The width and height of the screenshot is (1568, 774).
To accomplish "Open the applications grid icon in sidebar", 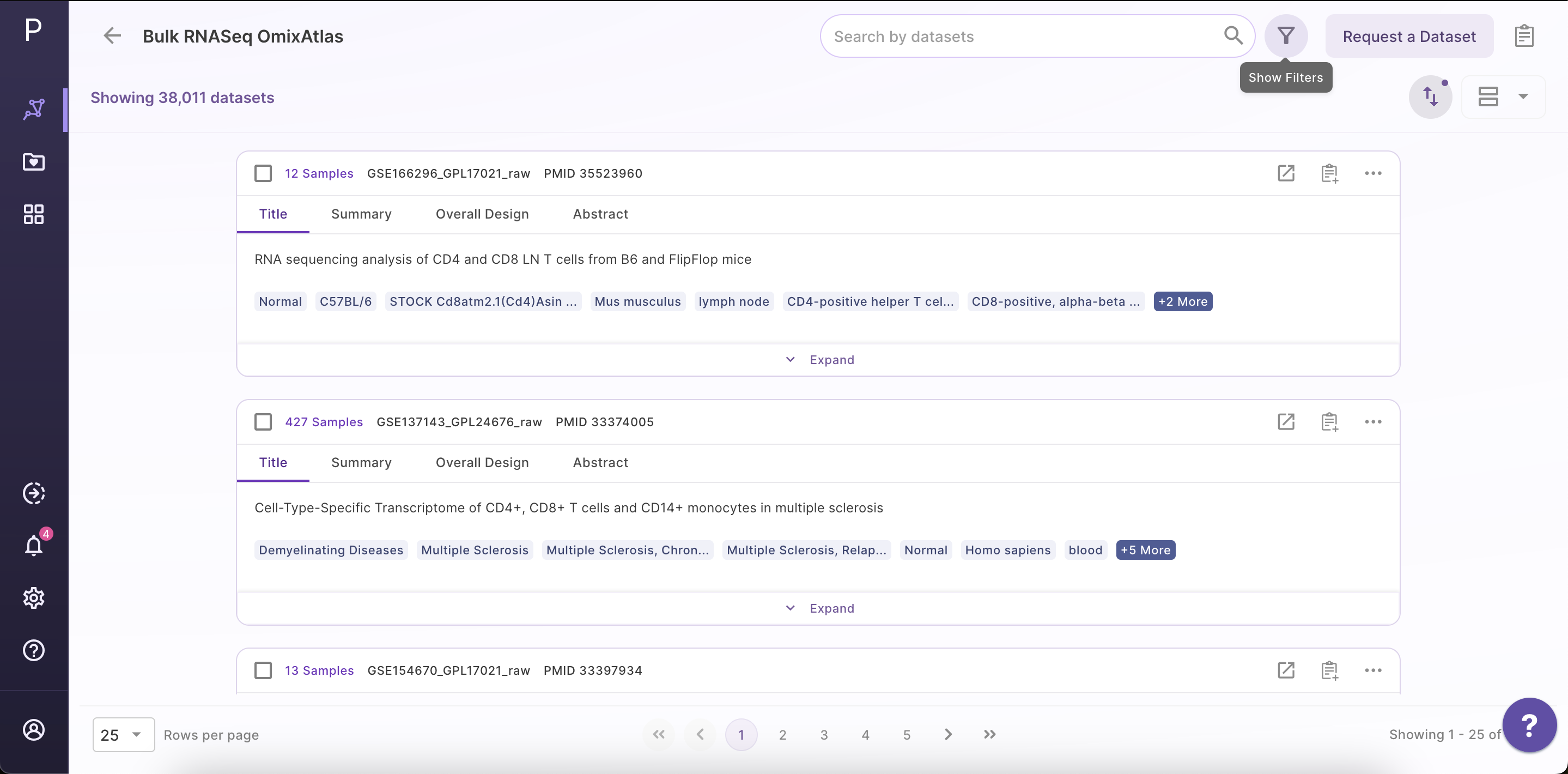I will coord(33,214).
